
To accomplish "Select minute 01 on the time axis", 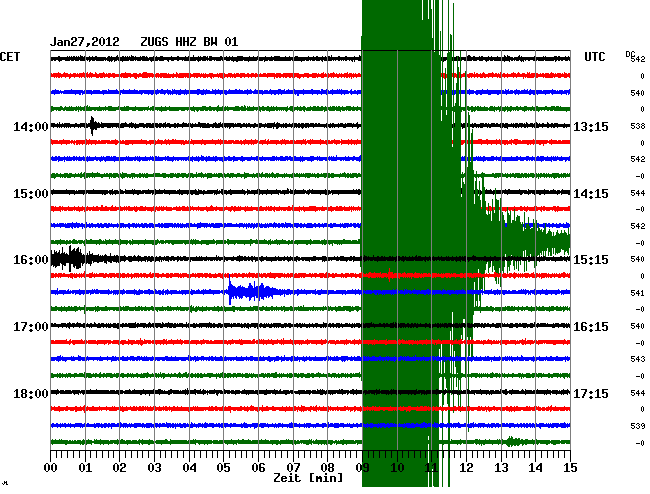I will [85, 467].
